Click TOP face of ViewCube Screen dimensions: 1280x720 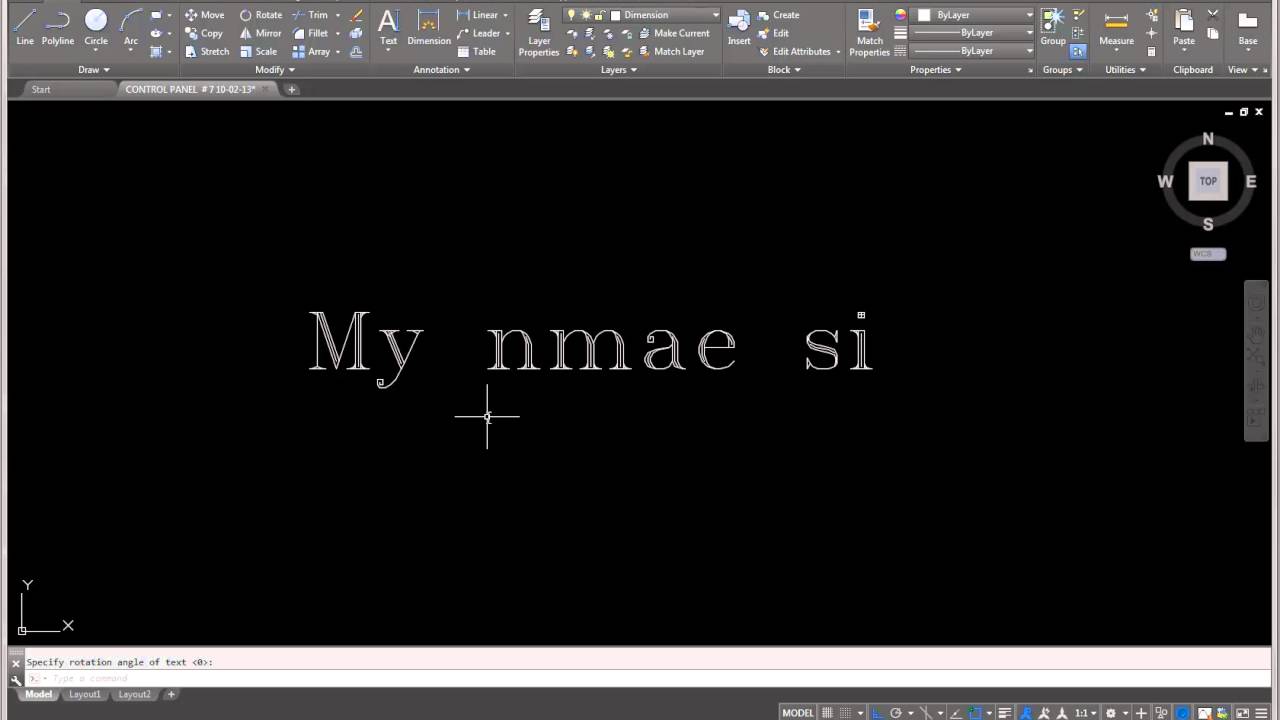pos(1208,181)
